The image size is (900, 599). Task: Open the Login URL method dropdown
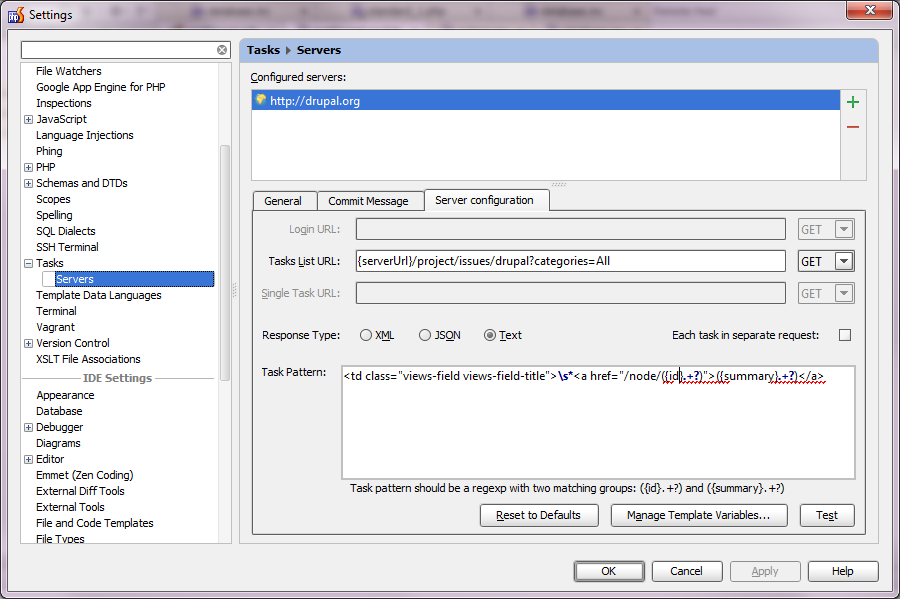(x=843, y=230)
